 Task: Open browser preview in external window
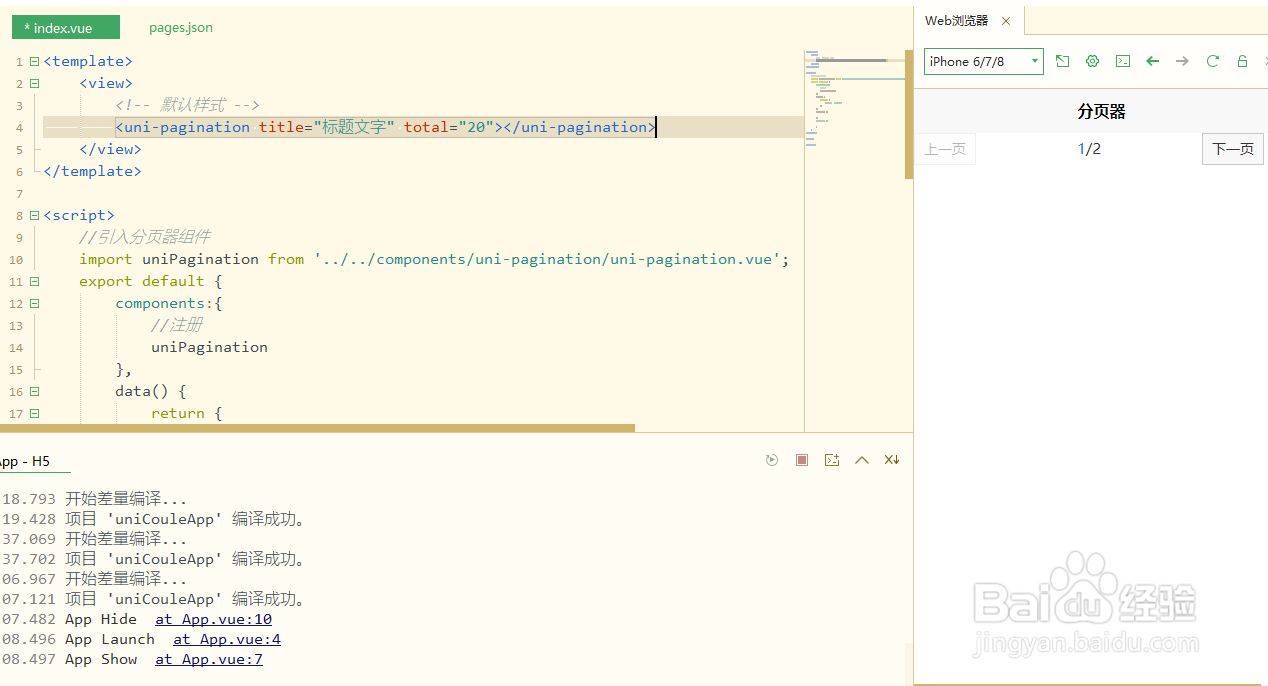click(x=1062, y=61)
